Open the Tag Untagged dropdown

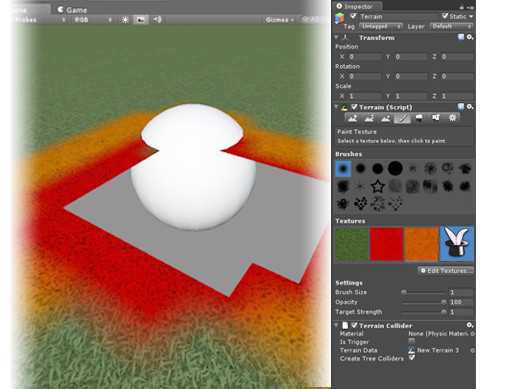(x=381, y=26)
